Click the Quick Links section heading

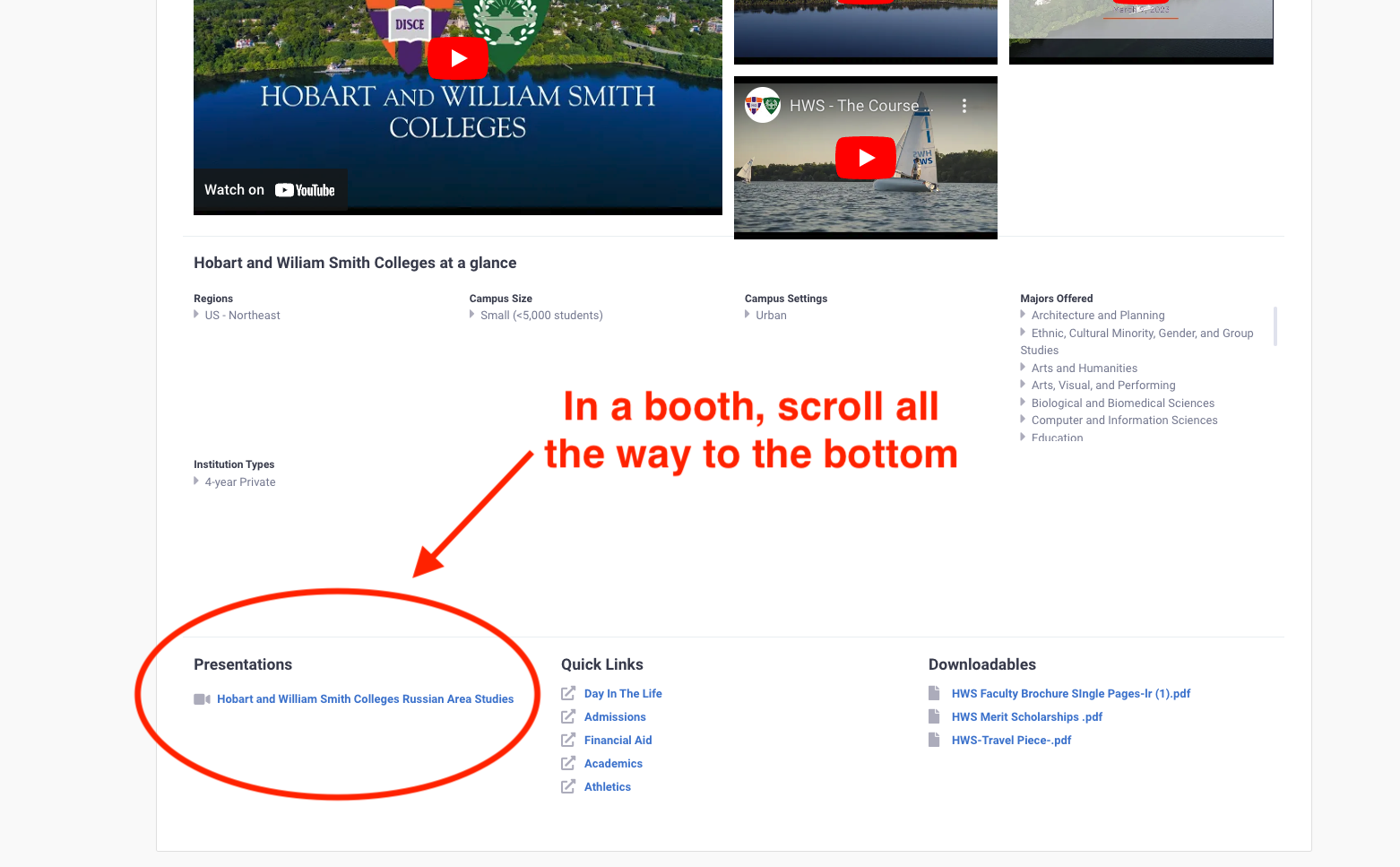coord(602,664)
